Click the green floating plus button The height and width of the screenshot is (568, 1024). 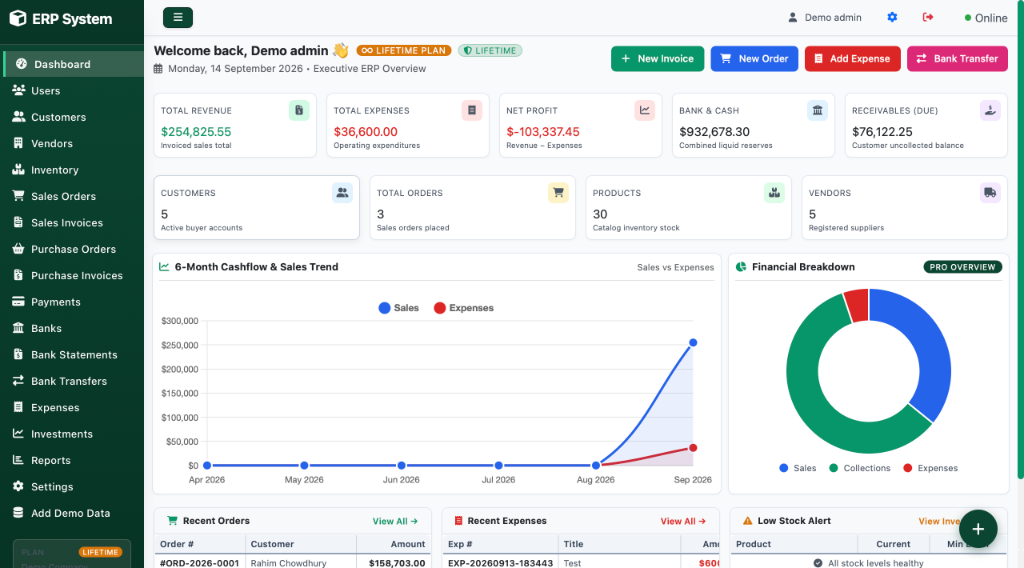tap(978, 529)
